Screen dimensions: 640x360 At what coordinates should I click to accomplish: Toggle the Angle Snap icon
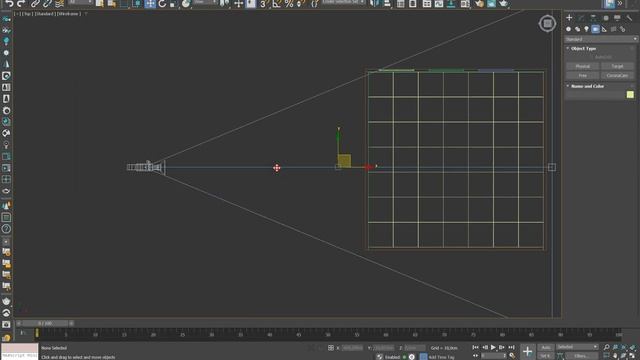tap(276, 4)
